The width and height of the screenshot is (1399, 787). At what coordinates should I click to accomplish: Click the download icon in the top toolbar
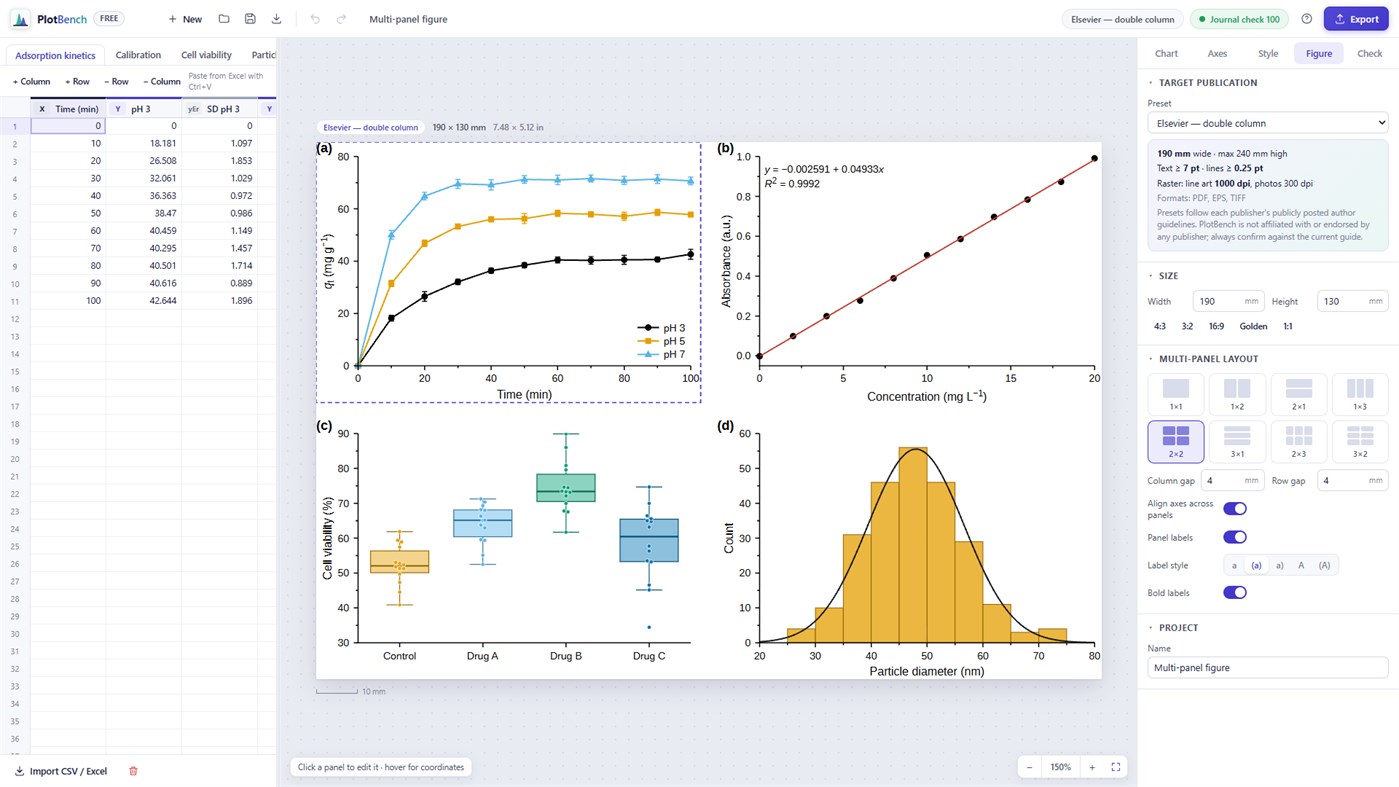276,19
